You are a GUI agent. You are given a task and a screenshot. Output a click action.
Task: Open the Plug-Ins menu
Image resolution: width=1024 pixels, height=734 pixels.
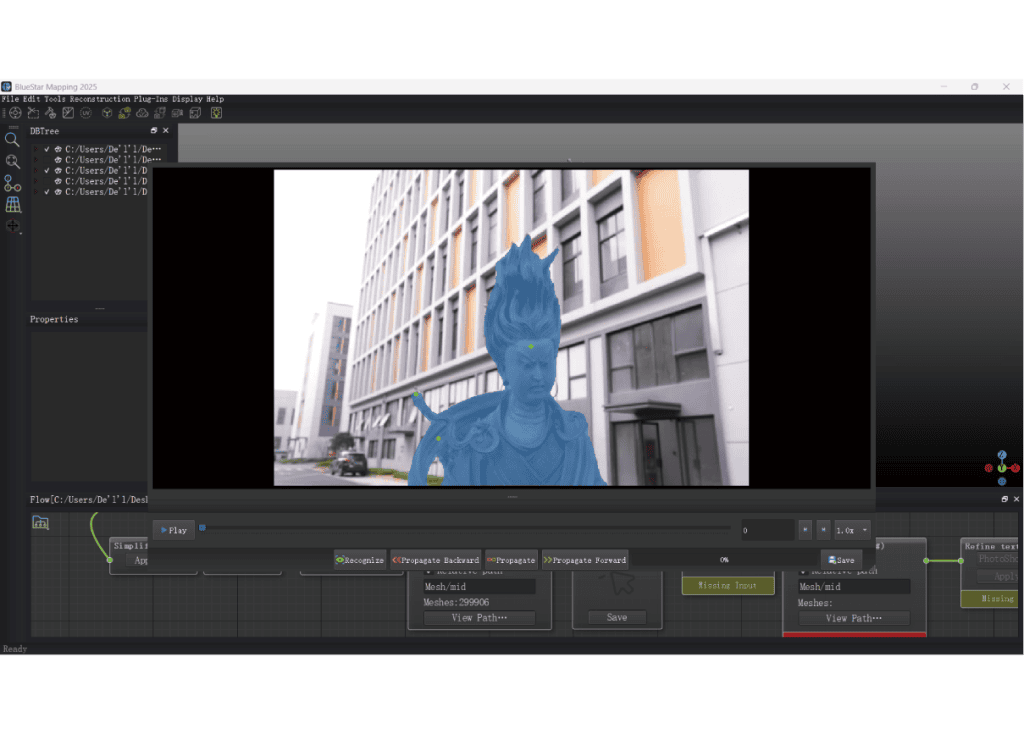151,99
